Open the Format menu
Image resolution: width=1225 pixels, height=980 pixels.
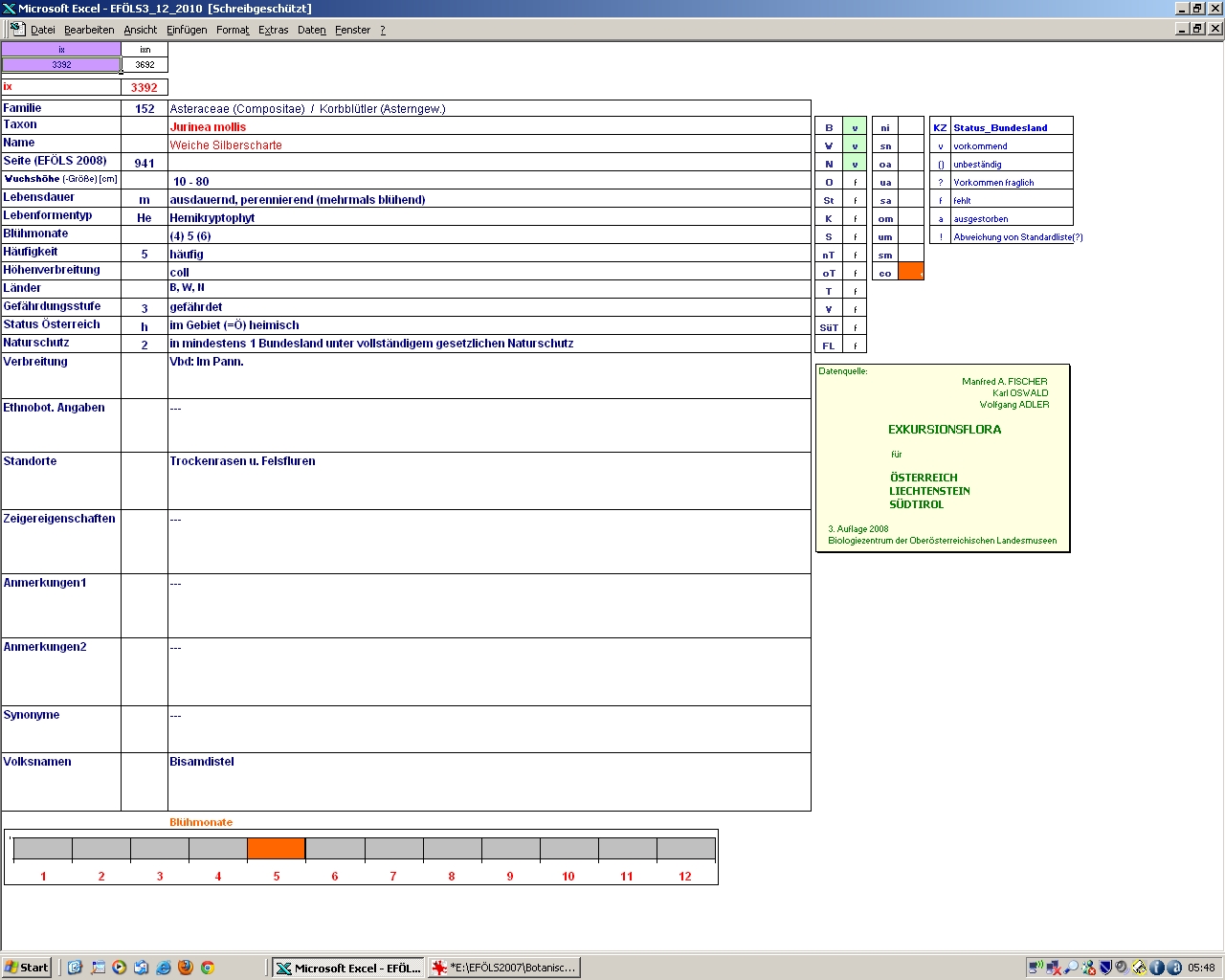(x=233, y=30)
